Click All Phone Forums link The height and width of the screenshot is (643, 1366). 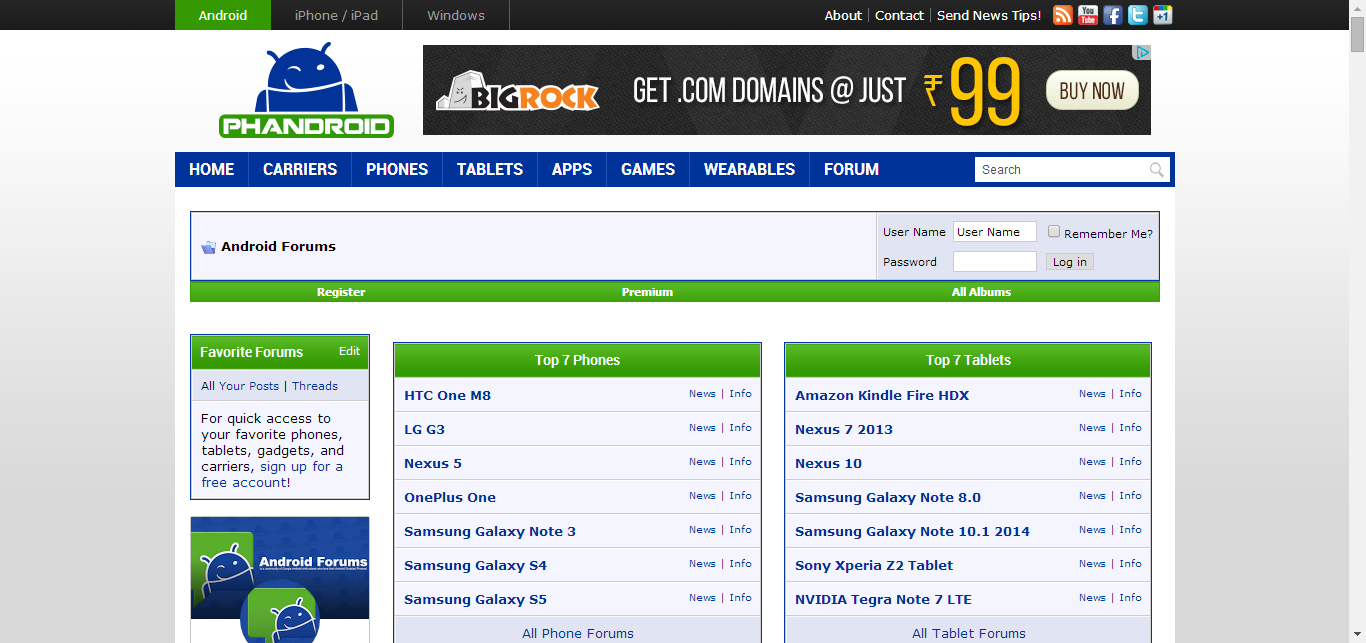pyautogui.click(x=578, y=633)
